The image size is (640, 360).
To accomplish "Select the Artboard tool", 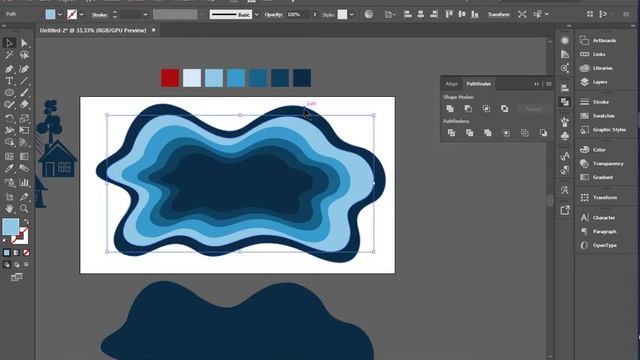I will pos(9,197).
